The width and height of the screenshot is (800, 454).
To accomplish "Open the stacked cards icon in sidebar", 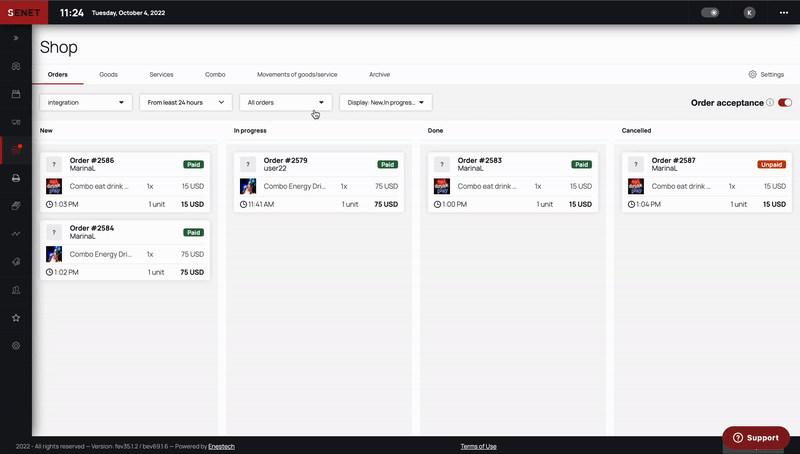I will point(16,206).
